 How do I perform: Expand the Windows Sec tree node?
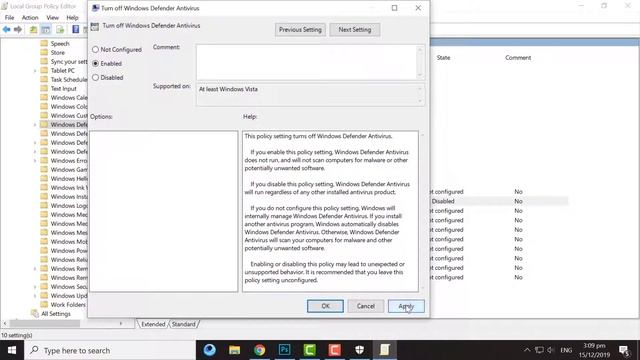pyautogui.click(x=35, y=287)
